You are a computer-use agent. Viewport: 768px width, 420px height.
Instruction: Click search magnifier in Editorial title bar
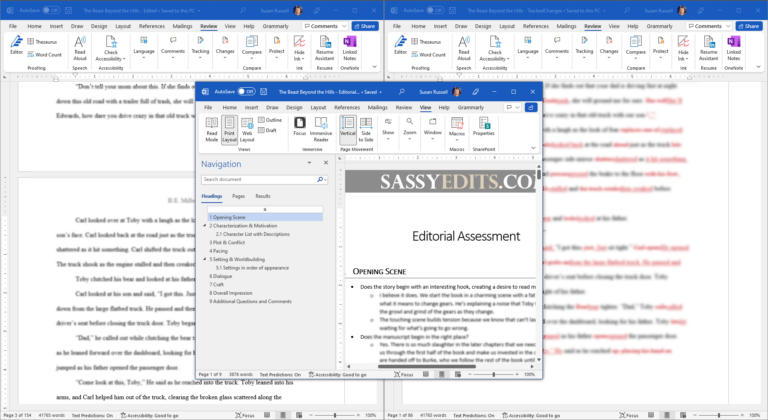(x=402, y=92)
